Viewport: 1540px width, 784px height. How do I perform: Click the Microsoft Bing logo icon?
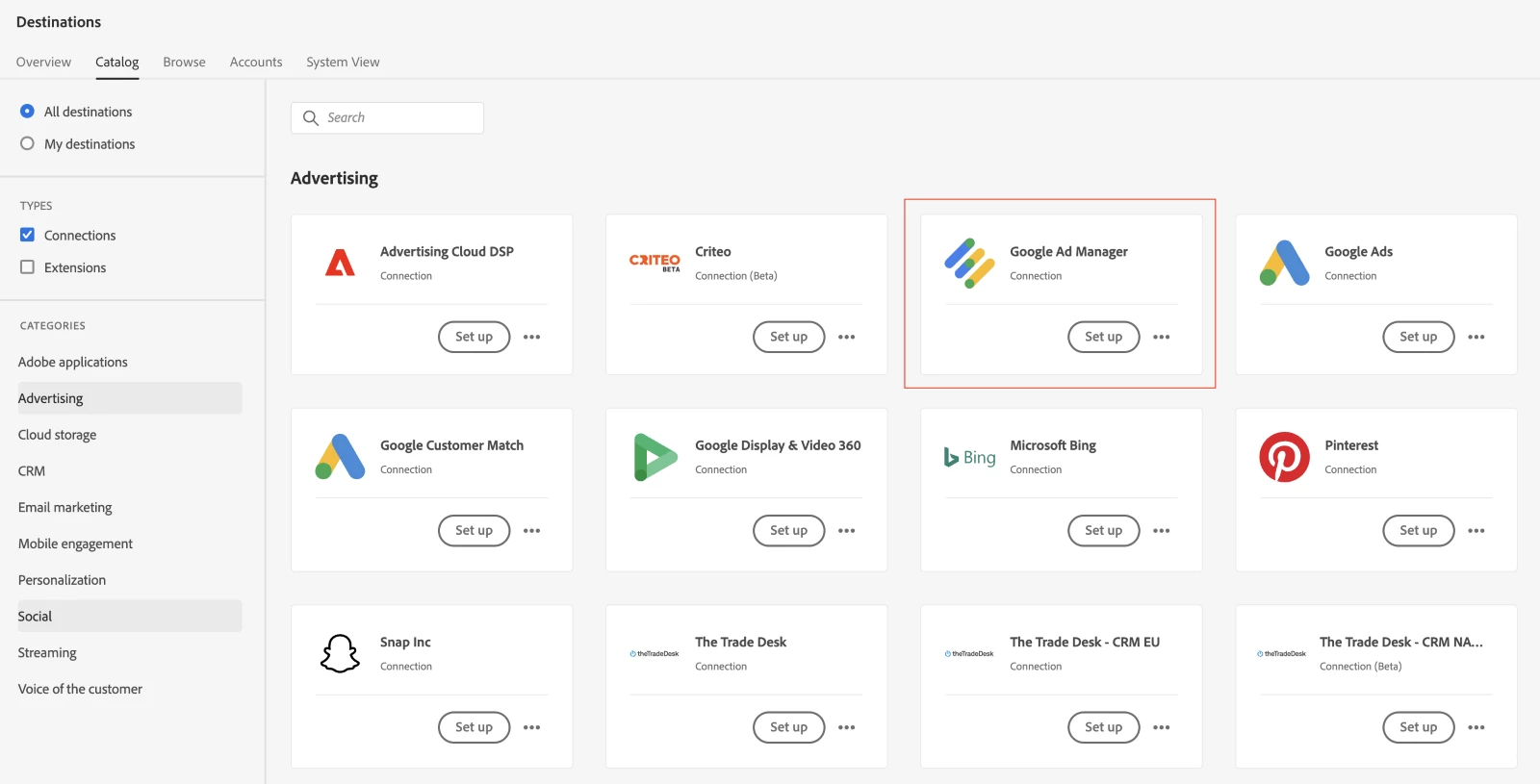point(969,457)
